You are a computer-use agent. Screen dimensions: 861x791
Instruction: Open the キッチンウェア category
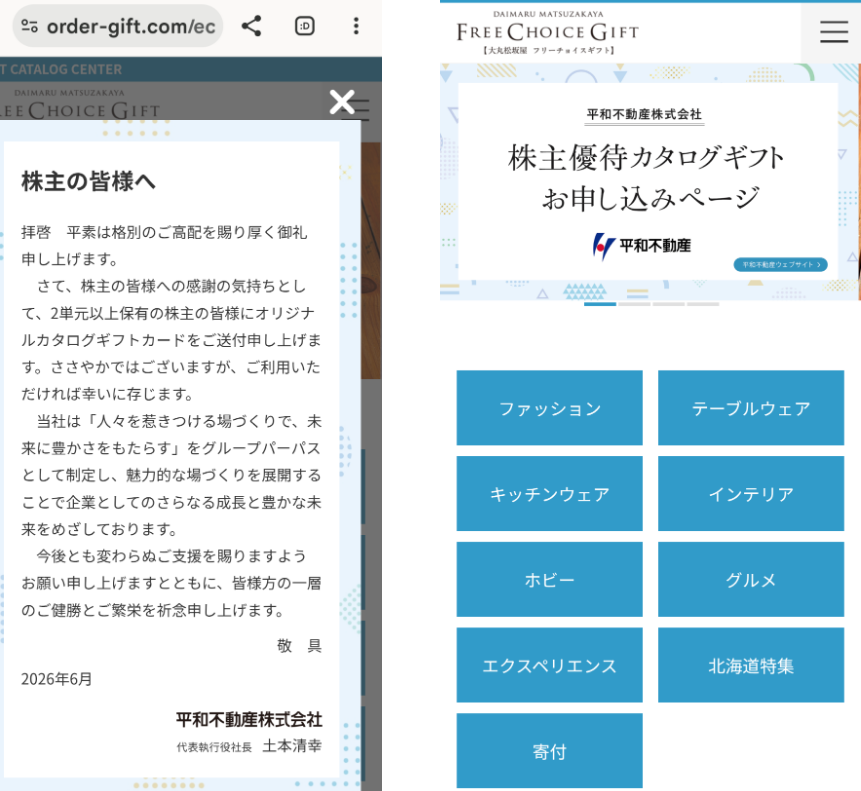click(x=550, y=493)
